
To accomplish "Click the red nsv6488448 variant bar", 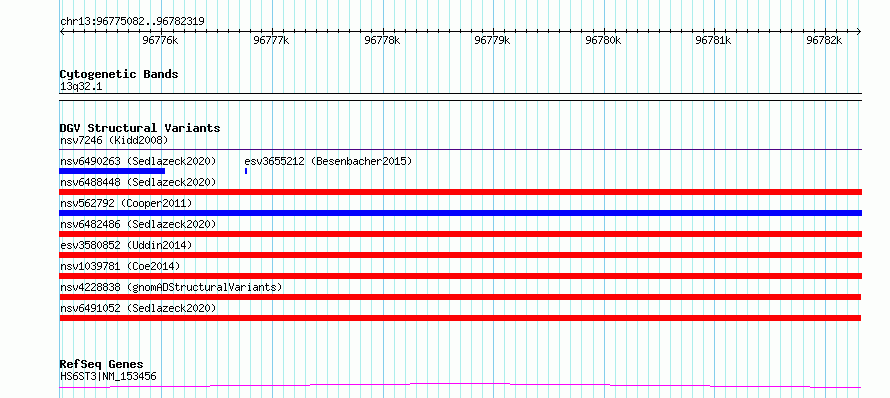I will coord(460,192).
